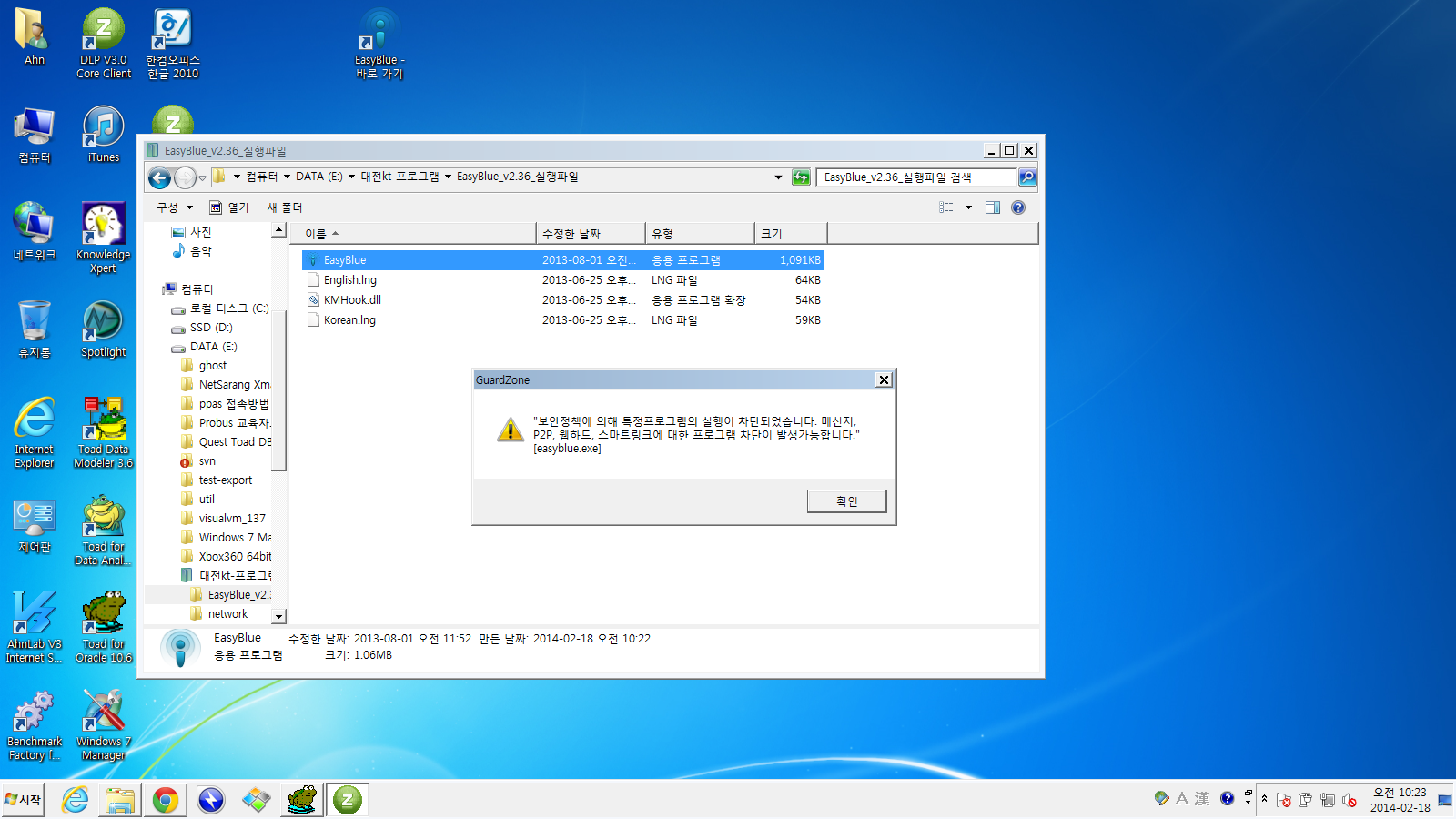Screen dimensions: 1456x819
Task: Open the Toad Data Modeler 3.6 icon
Action: tap(104, 432)
